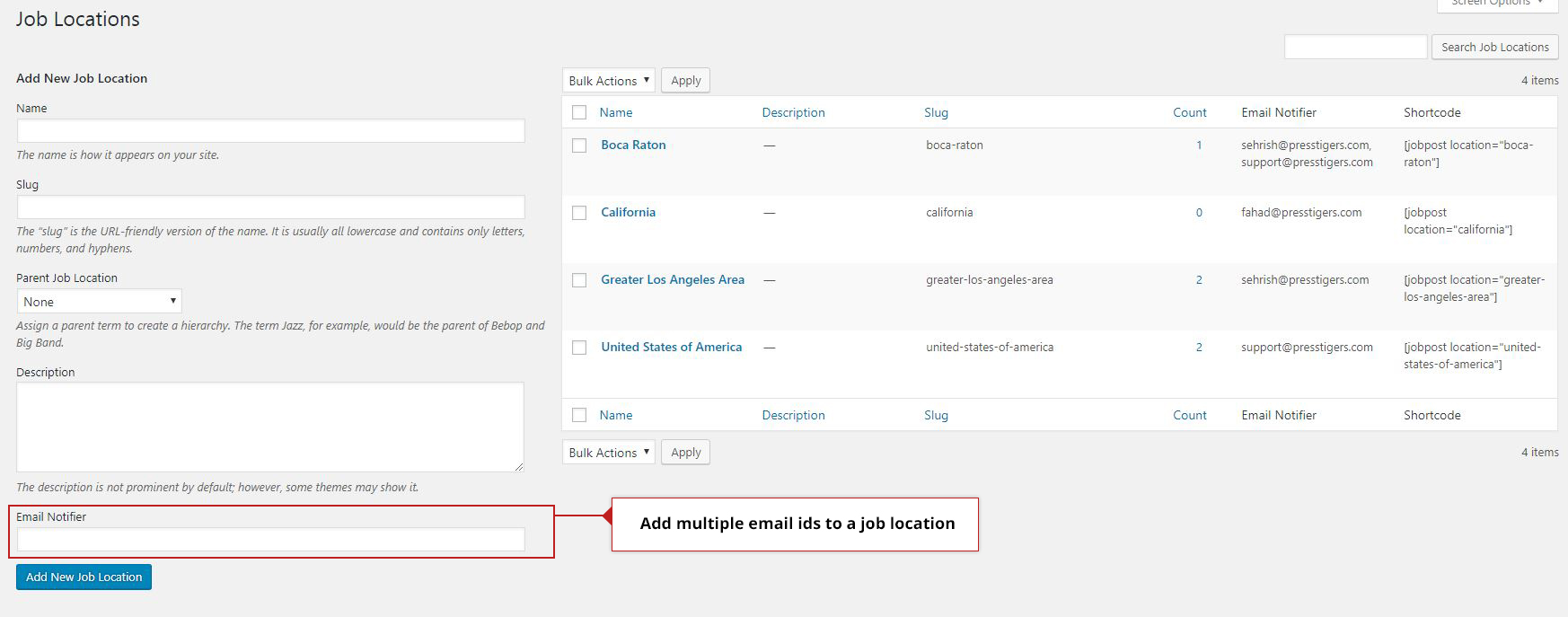Viewport: 1568px width, 617px height.
Task: Click the top Apply button
Action: coord(685,81)
